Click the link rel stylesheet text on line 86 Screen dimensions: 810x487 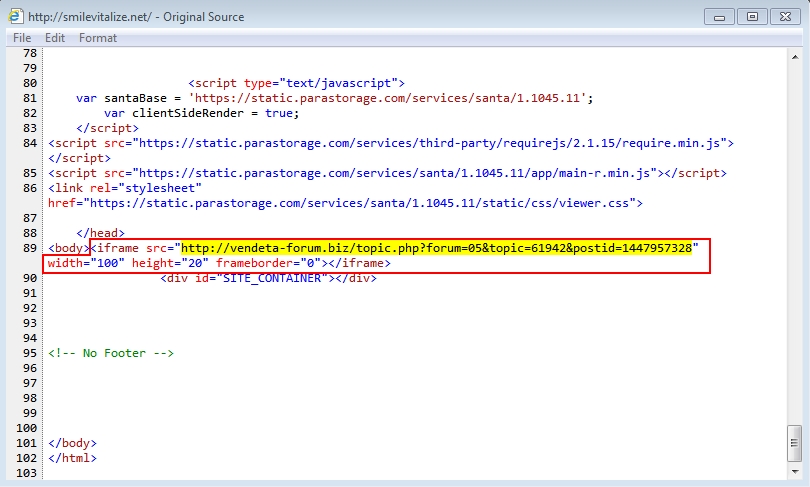[x=124, y=188]
